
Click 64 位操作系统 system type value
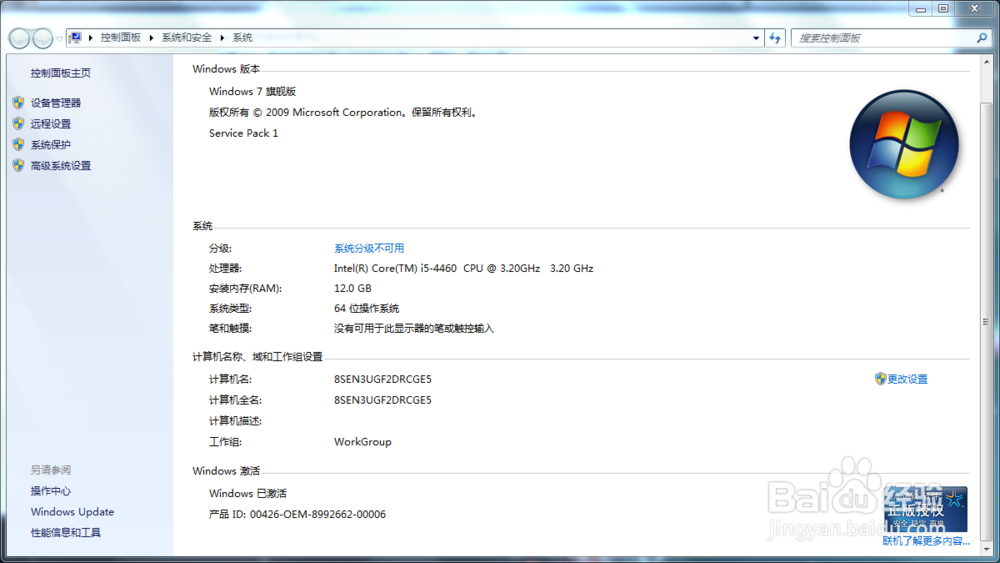[x=366, y=308]
